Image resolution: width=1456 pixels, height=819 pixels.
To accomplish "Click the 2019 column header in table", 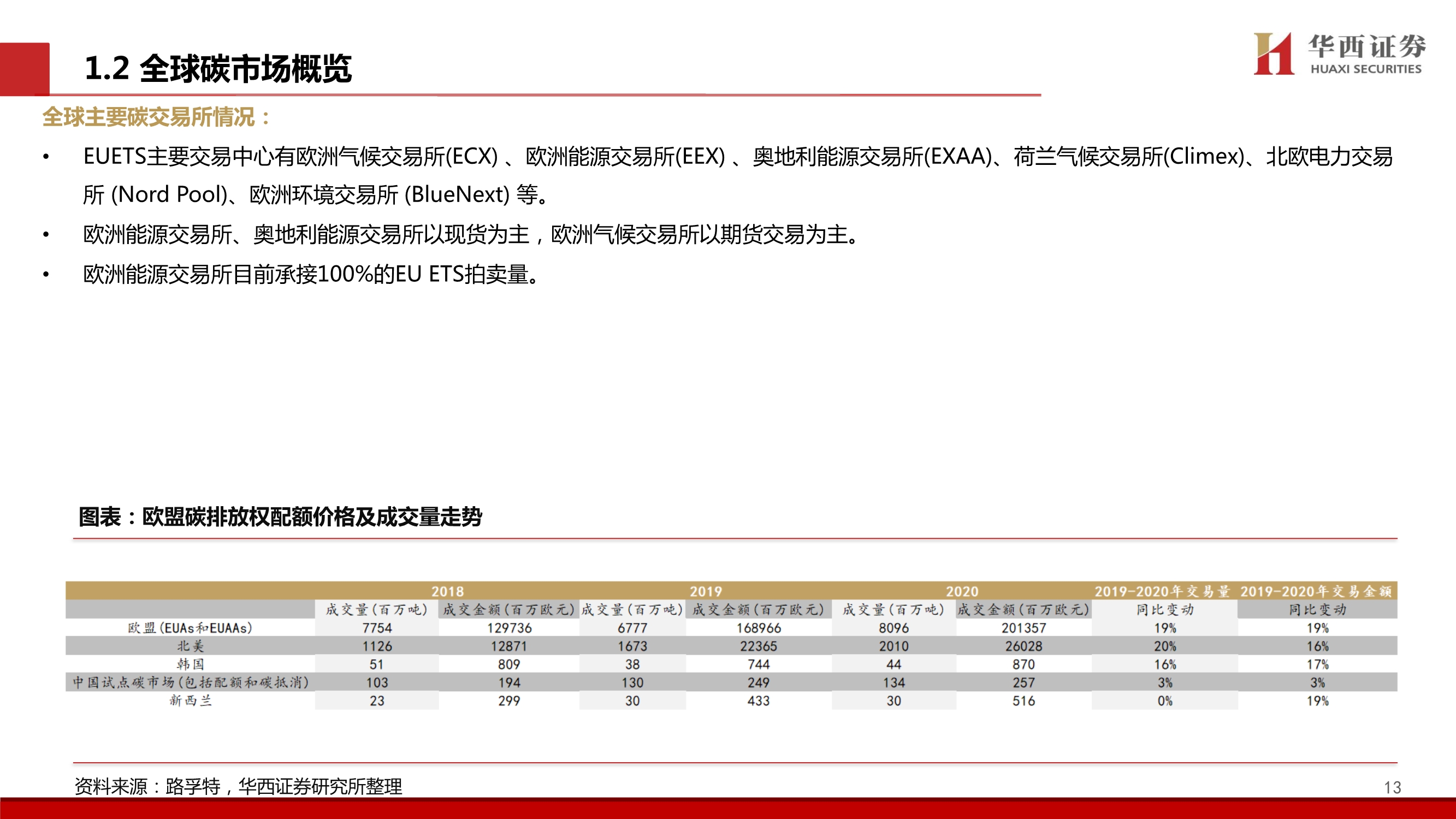I will [706, 591].
